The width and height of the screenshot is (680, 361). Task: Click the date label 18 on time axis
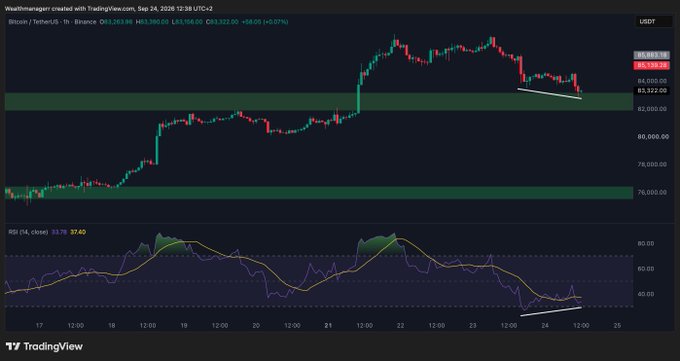coord(112,325)
